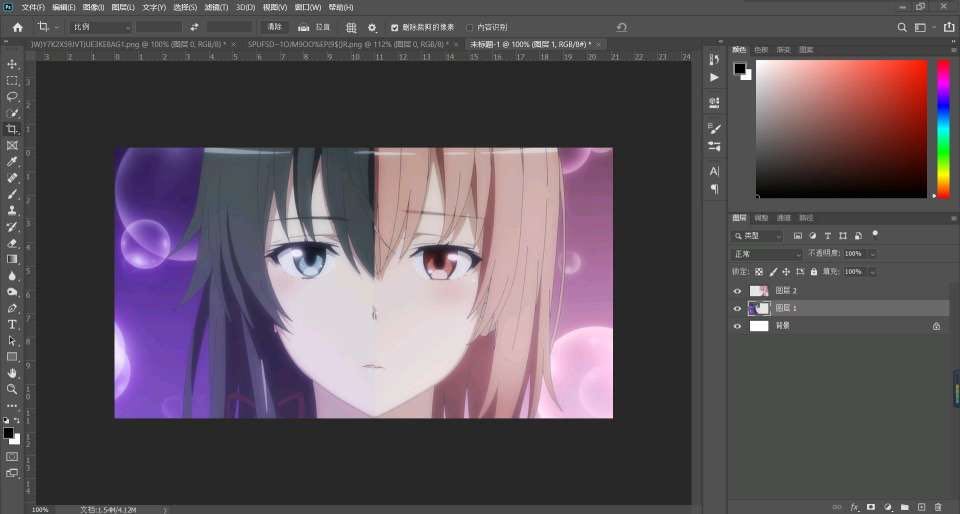
Task: Toggle lock position in Layers panel
Action: pos(786,272)
